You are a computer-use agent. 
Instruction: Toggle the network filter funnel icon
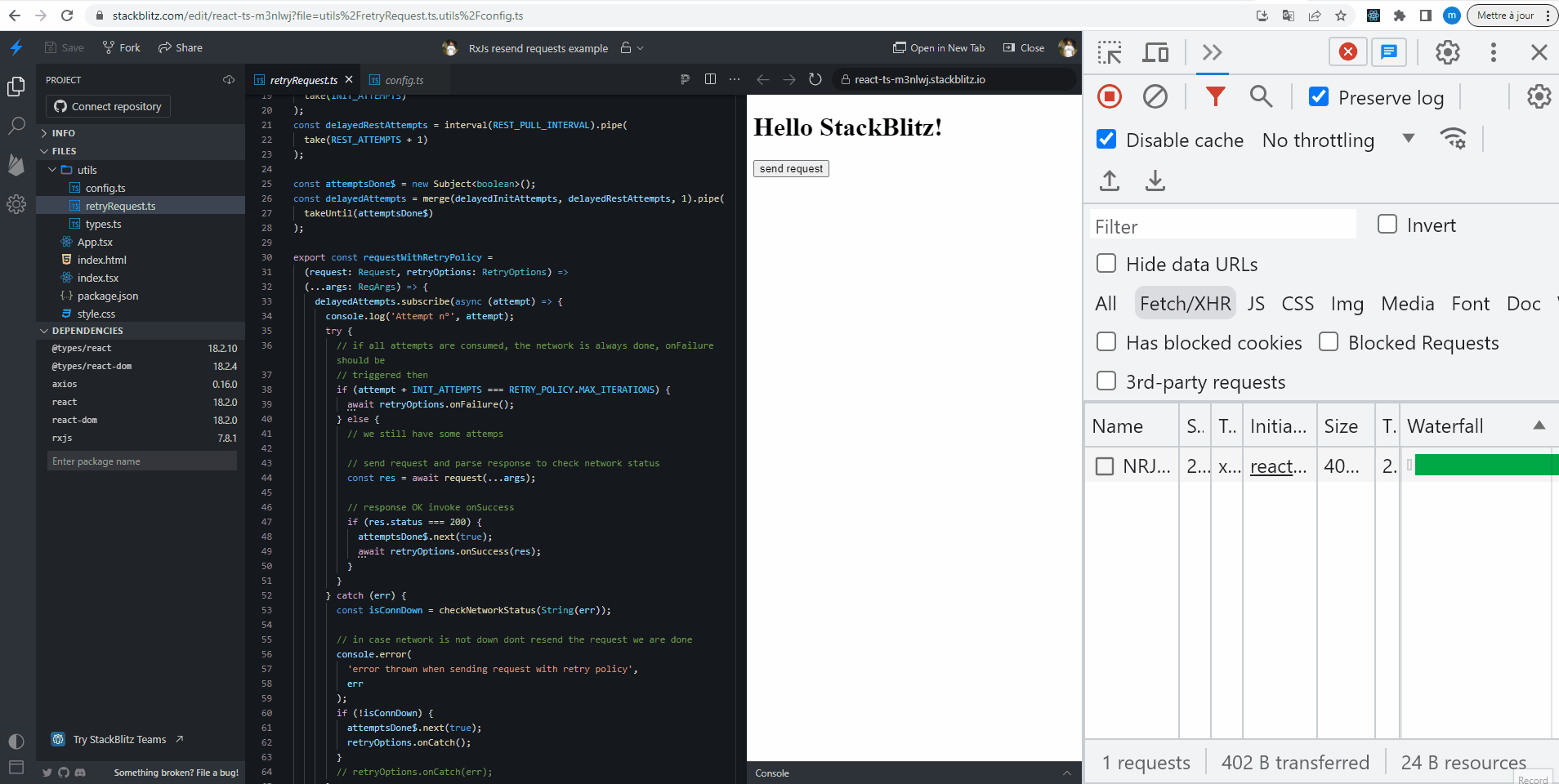[1216, 96]
